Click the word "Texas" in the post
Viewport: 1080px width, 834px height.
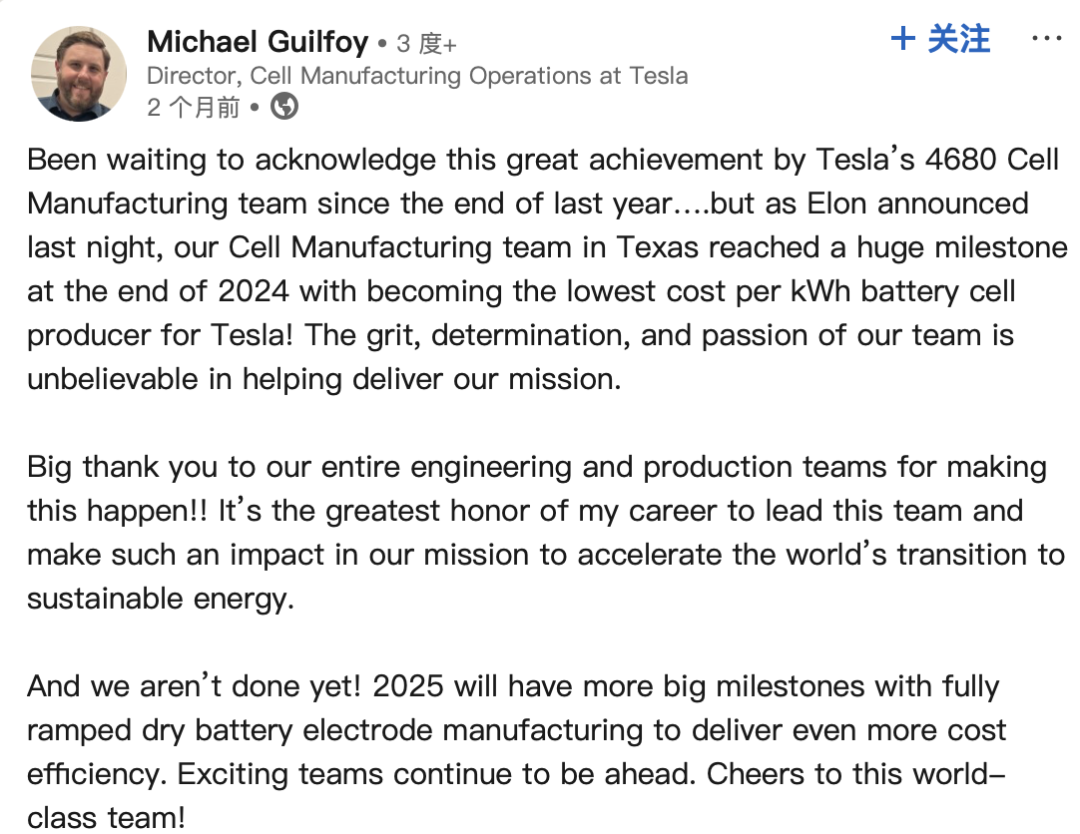point(657,248)
